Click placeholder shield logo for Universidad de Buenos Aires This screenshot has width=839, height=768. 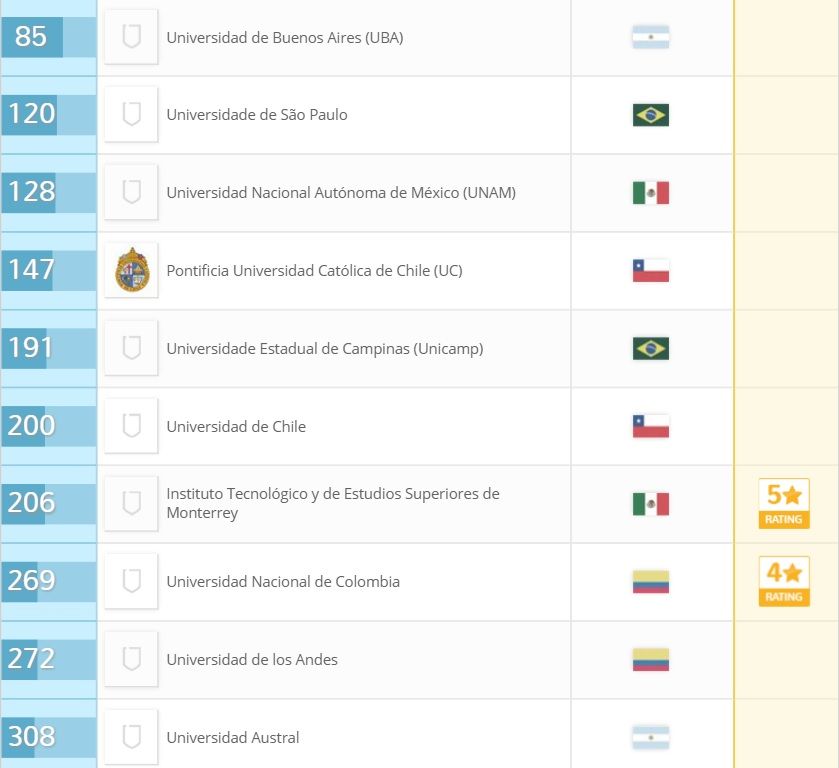[131, 37]
